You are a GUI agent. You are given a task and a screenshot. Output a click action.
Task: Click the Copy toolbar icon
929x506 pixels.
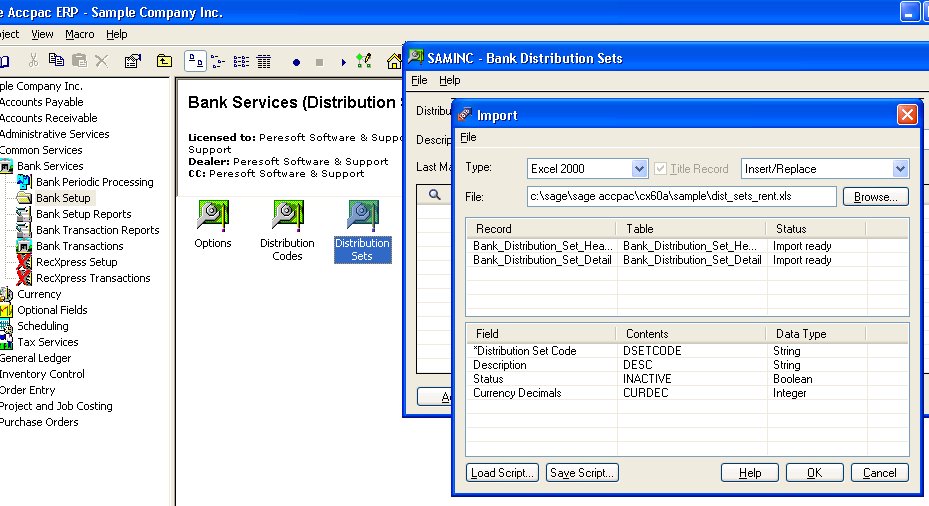pos(57,61)
